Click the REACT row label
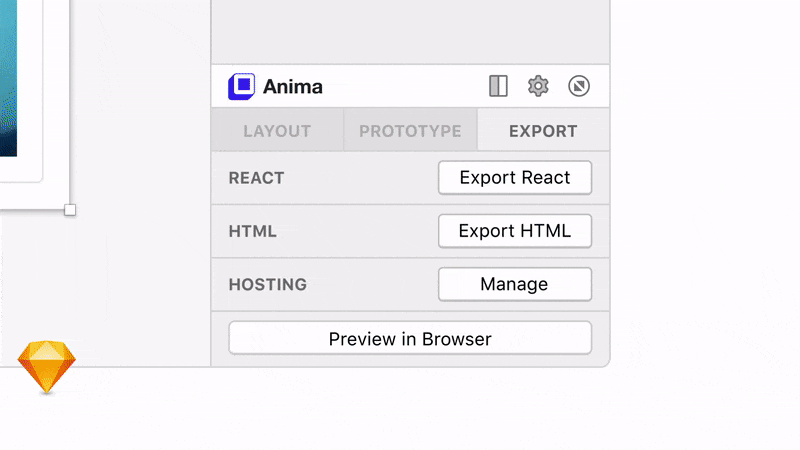Screen dimensions: 800x450 tap(256, 178)
